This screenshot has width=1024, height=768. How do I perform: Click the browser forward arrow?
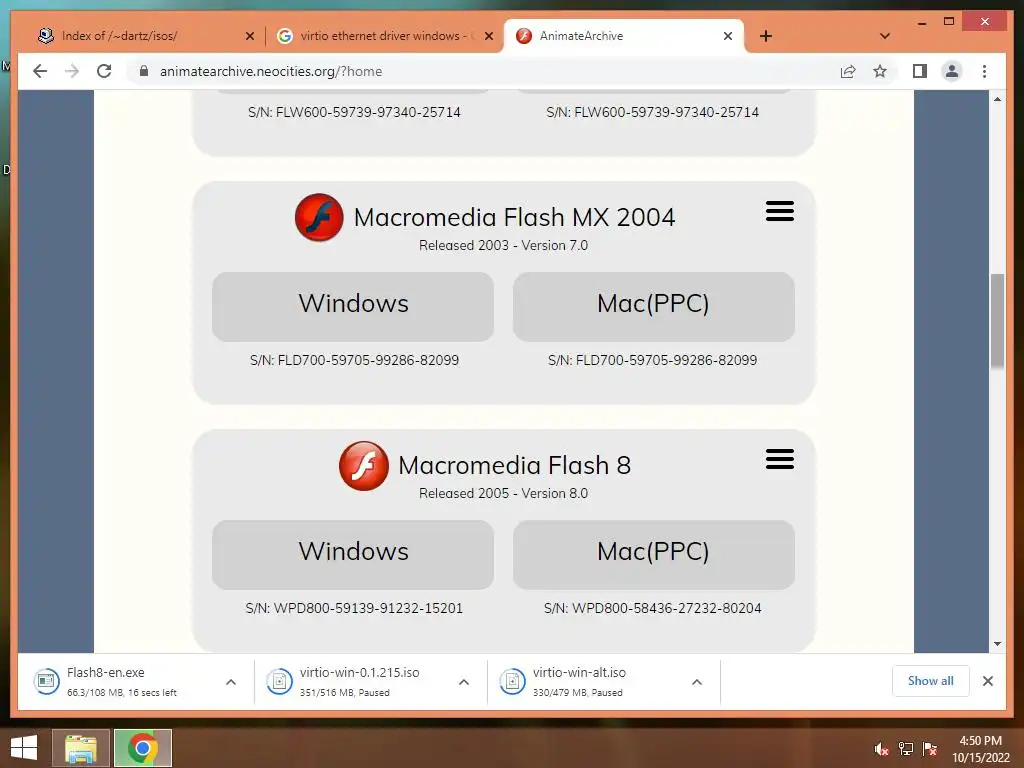(x=72, y=71)
